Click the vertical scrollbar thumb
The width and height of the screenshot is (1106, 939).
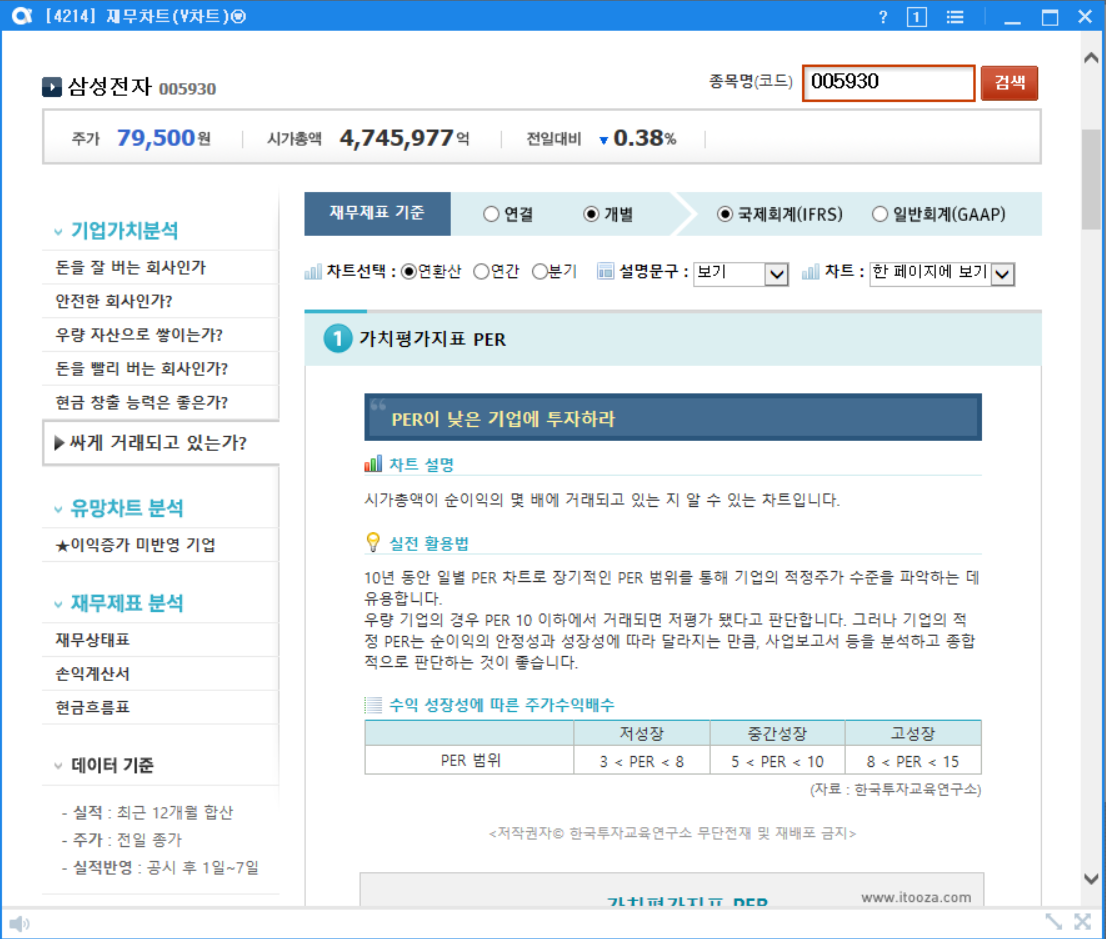click(x=1090, y=179)
